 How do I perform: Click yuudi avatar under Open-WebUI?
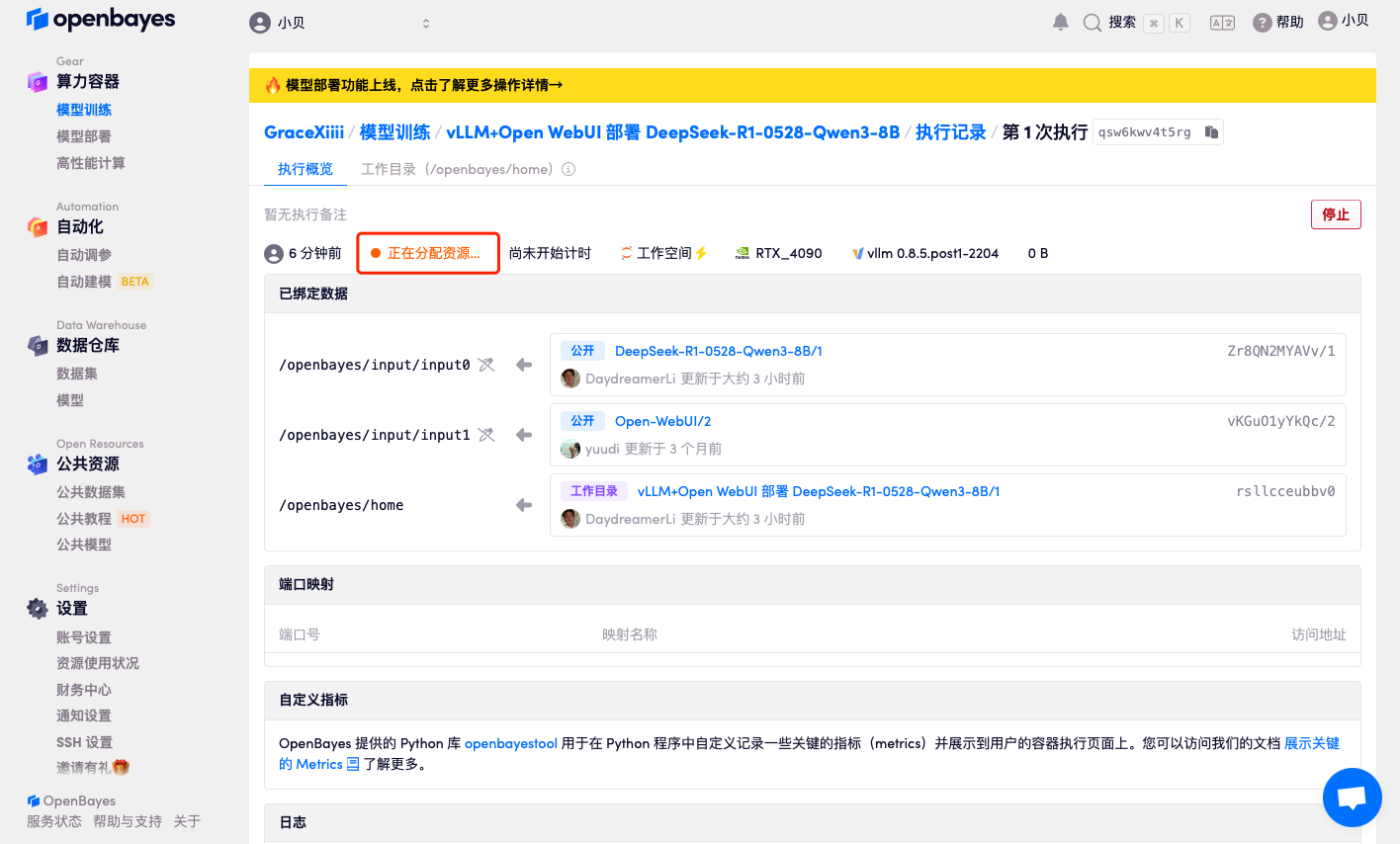pyautogui.click(x=570, y=449)
